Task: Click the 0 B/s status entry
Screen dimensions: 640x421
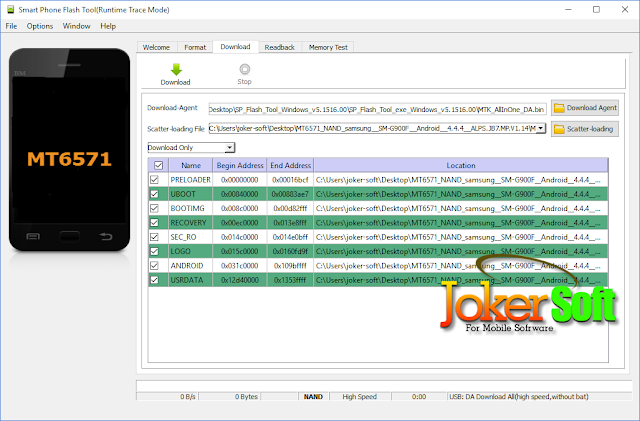Action: 167,396
